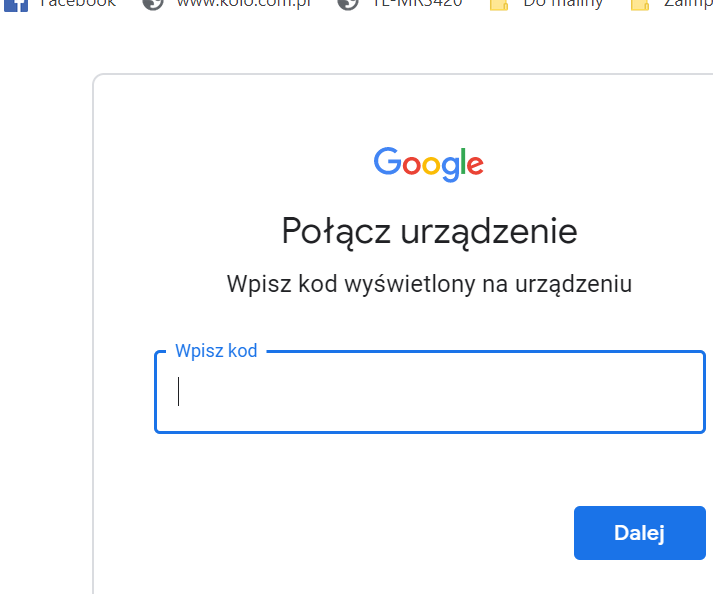This screenshot has height=594, width=713.
Task: Click the Google logo
Action: point(428,164)
